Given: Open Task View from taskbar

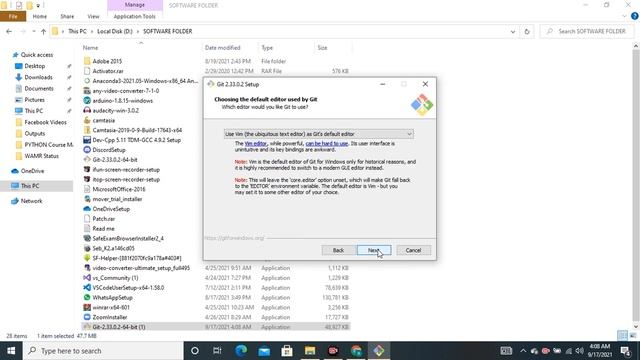Looking at the screenshot, I should pyautogui.click(x=217, y=351).
